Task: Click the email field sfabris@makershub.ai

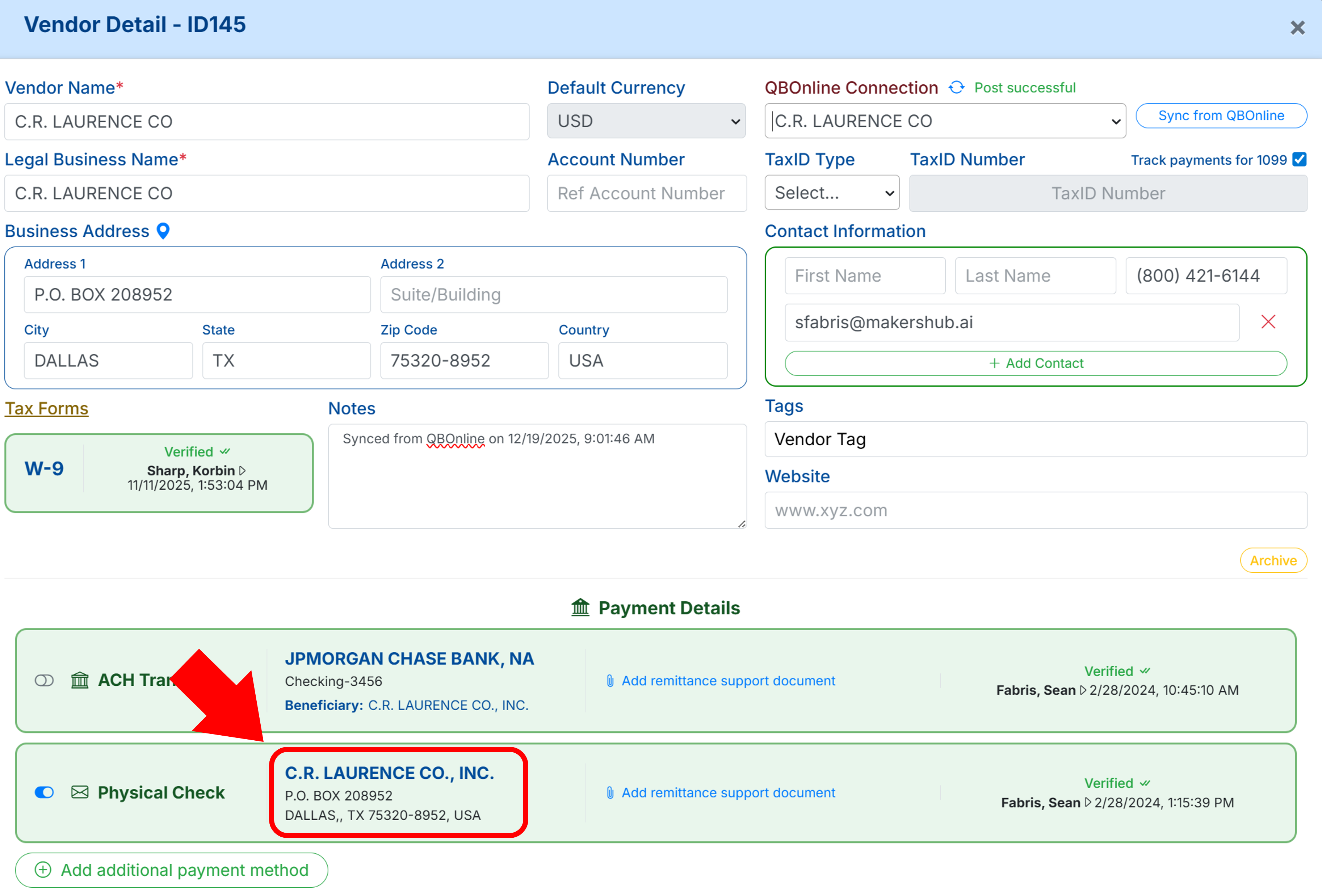Action: point(1011,323)
